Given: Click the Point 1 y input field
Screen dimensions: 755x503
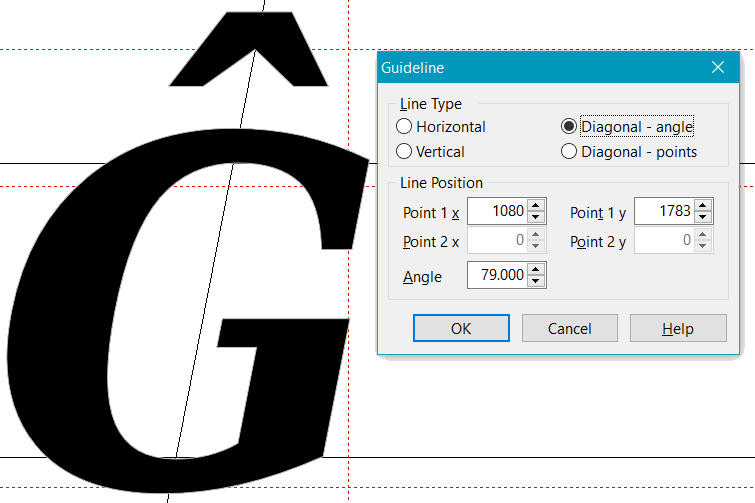Looking at the screenshot, I should [664, 211].
